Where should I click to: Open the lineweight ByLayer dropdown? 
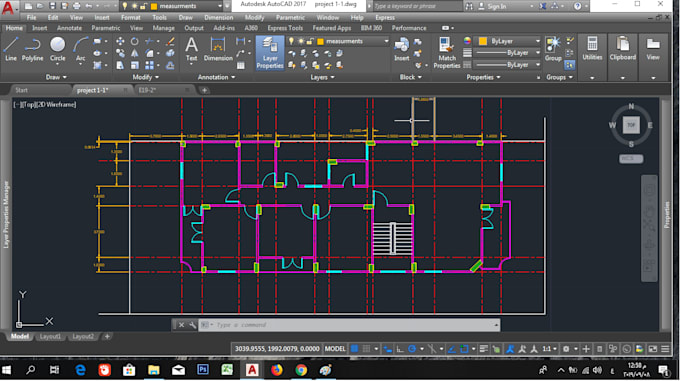click(x=538, y=53)
